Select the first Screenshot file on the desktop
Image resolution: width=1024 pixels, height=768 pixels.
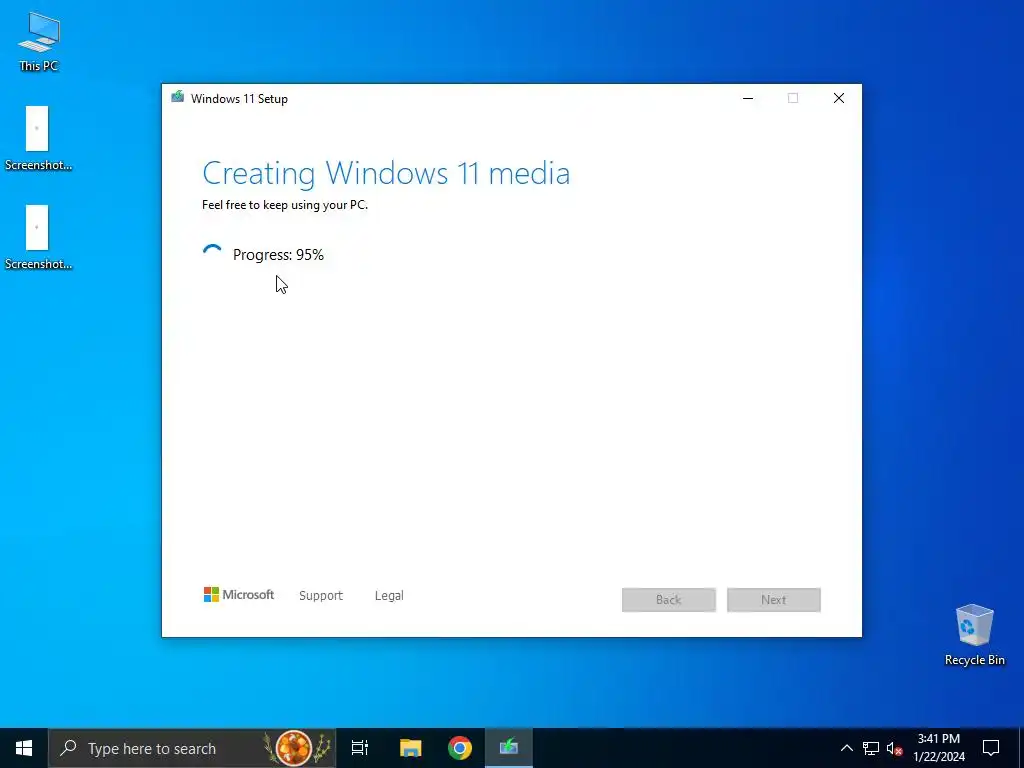(38, 138)
